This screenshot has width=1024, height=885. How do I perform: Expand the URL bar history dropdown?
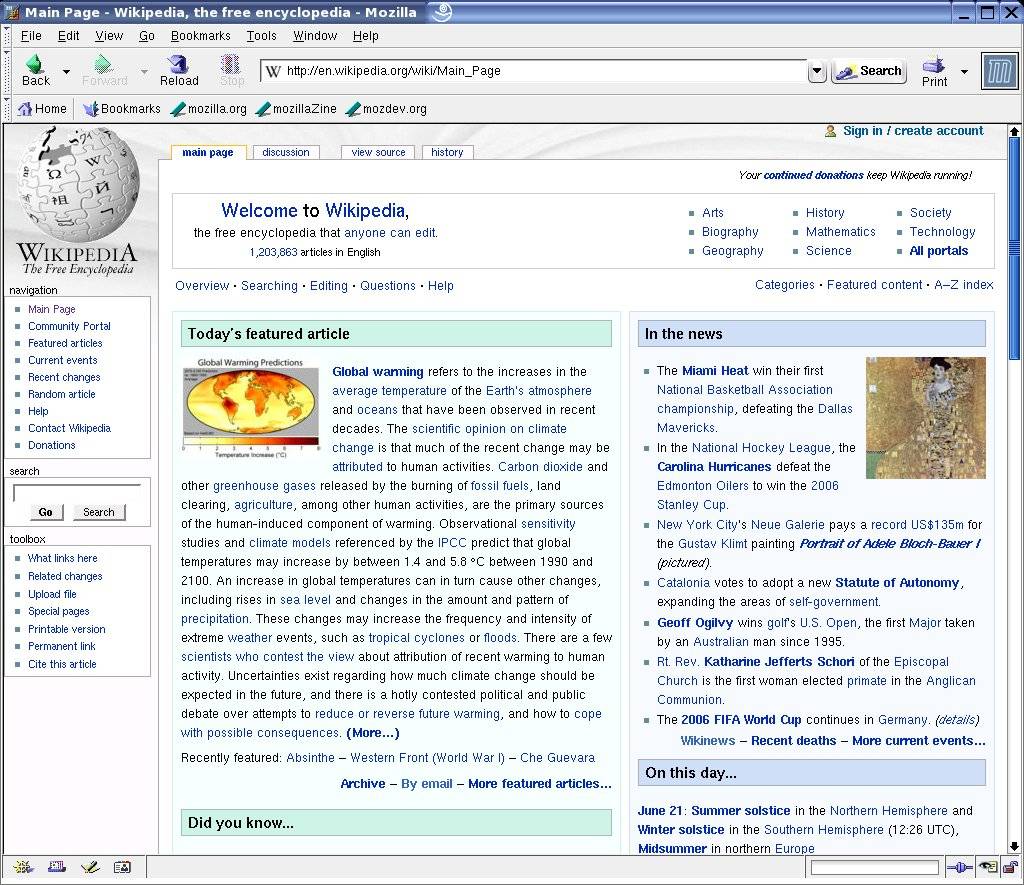[817, 71]
